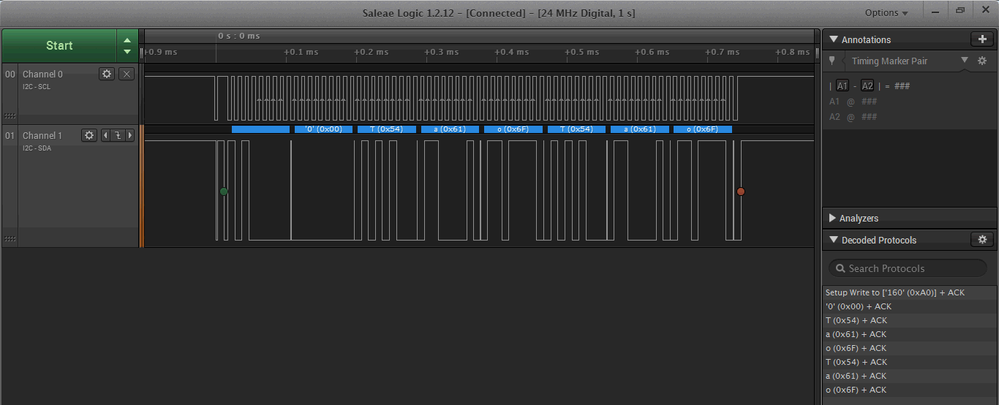Select 'Setup Write to [160 (0xA0)] + ACK' row
999x405 pixels.
pos(910,292)
